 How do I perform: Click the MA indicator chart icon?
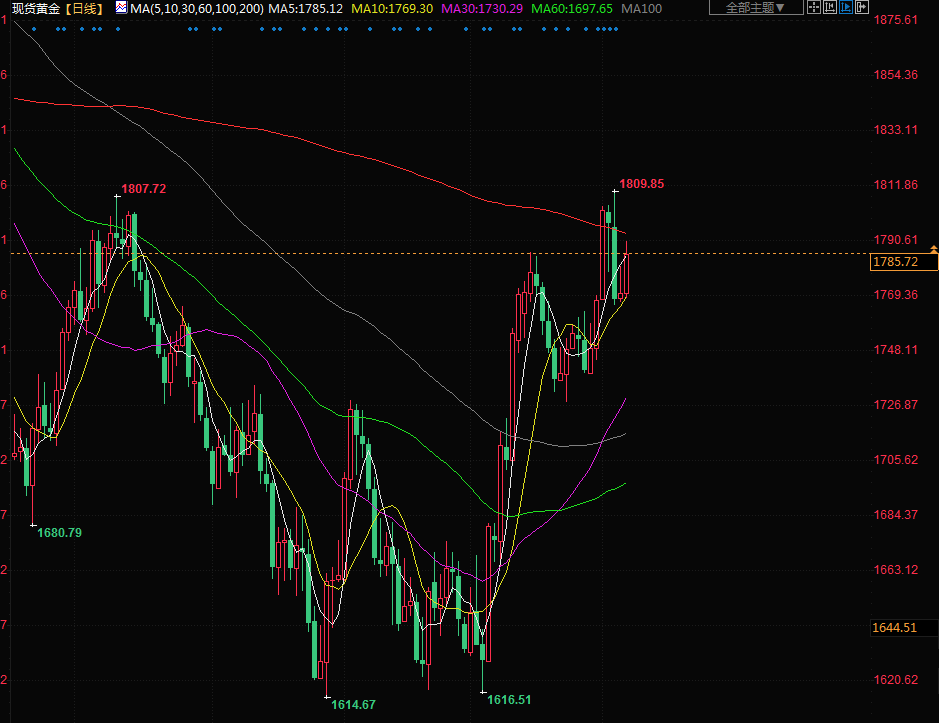click(x=121, y=8)
